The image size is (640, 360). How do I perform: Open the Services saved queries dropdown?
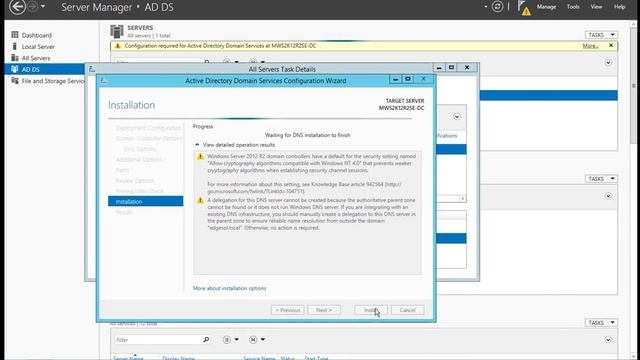258,340
